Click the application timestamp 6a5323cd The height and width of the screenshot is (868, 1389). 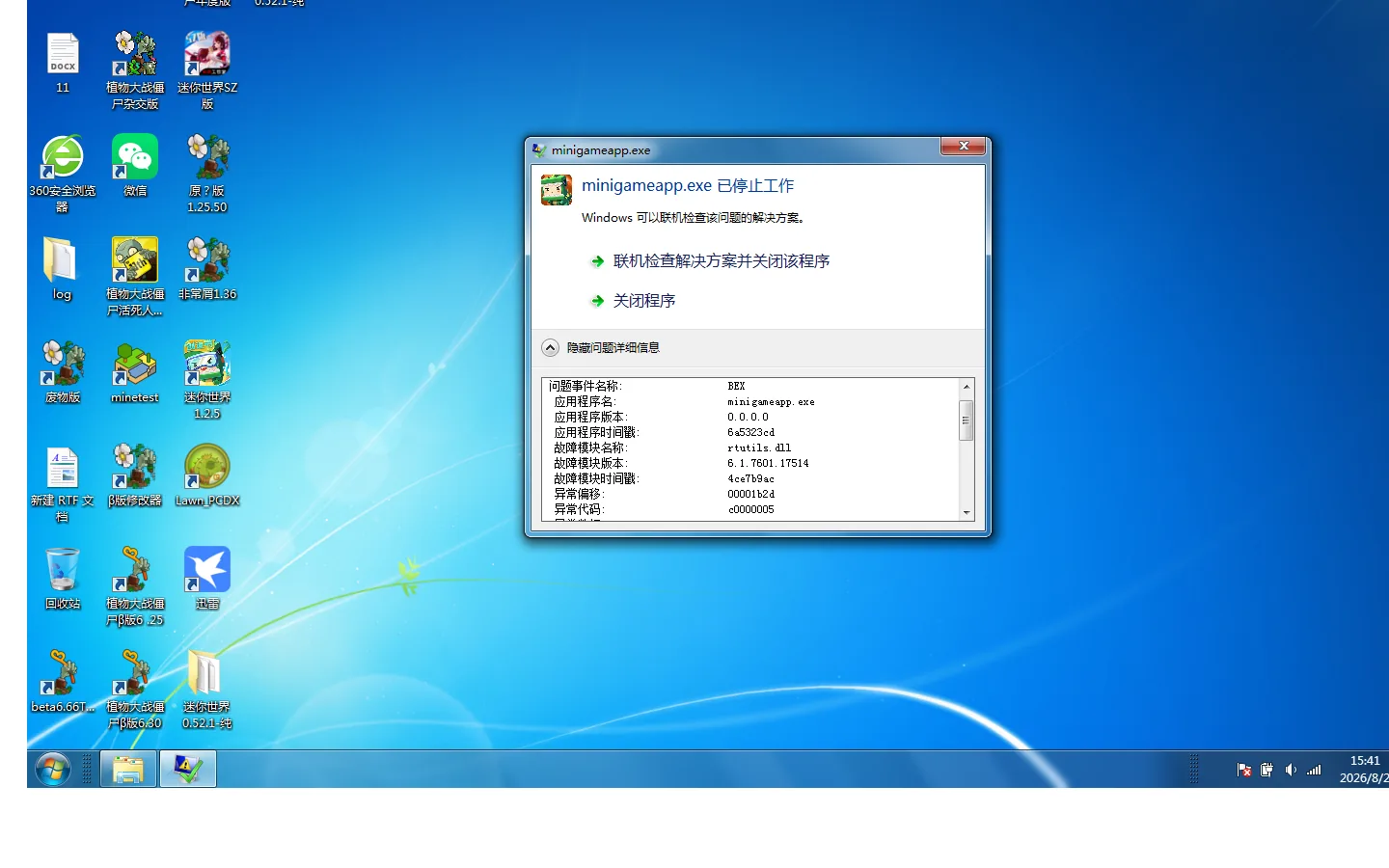pyautogui.click(x=750, y=432)
